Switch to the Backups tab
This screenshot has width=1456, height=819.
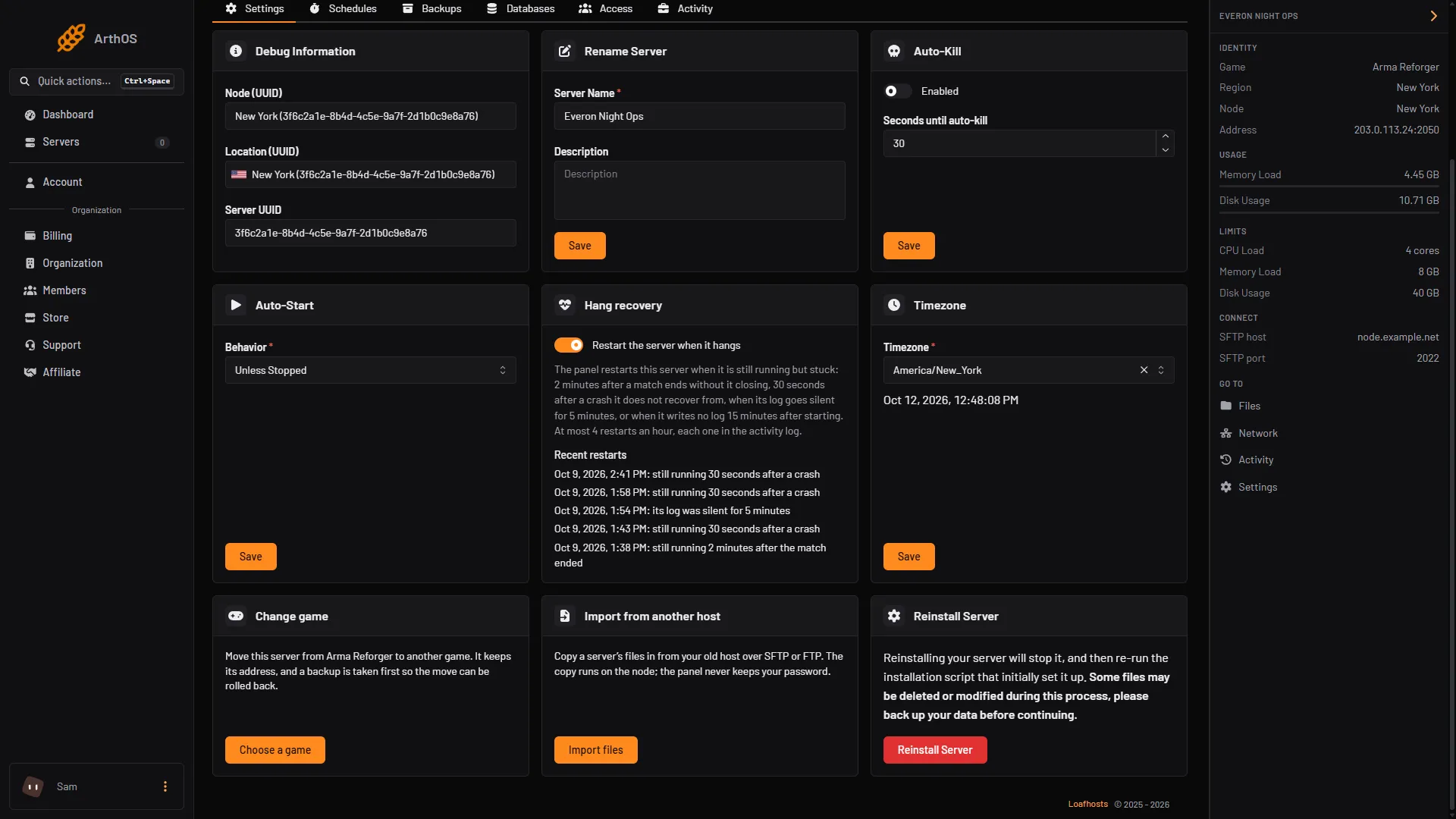[x=431, y=9]
